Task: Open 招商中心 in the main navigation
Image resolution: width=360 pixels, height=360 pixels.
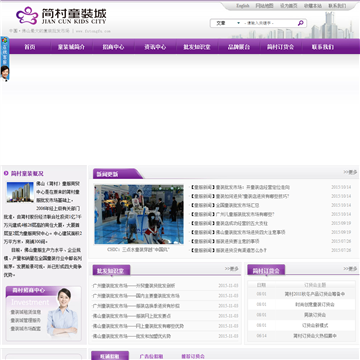Action: click(x=113, y=47)
